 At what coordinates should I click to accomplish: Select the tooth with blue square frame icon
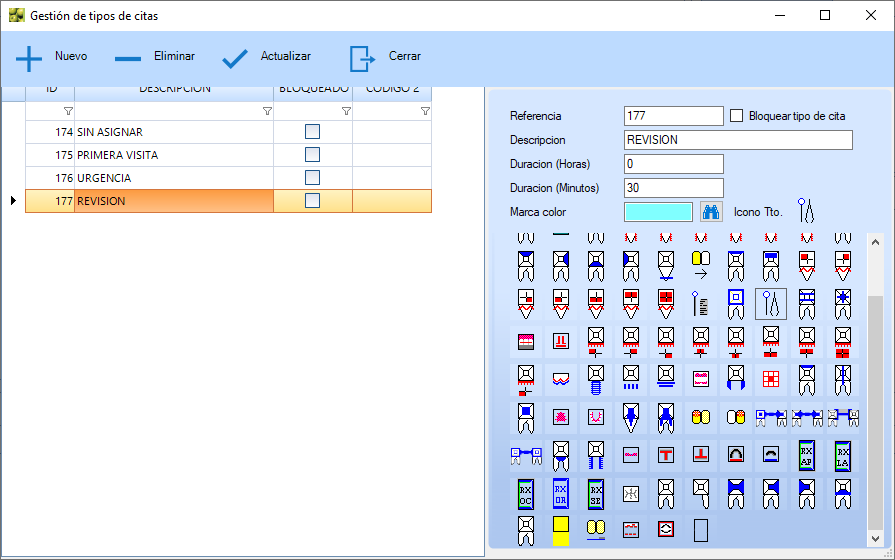point(736,304)
